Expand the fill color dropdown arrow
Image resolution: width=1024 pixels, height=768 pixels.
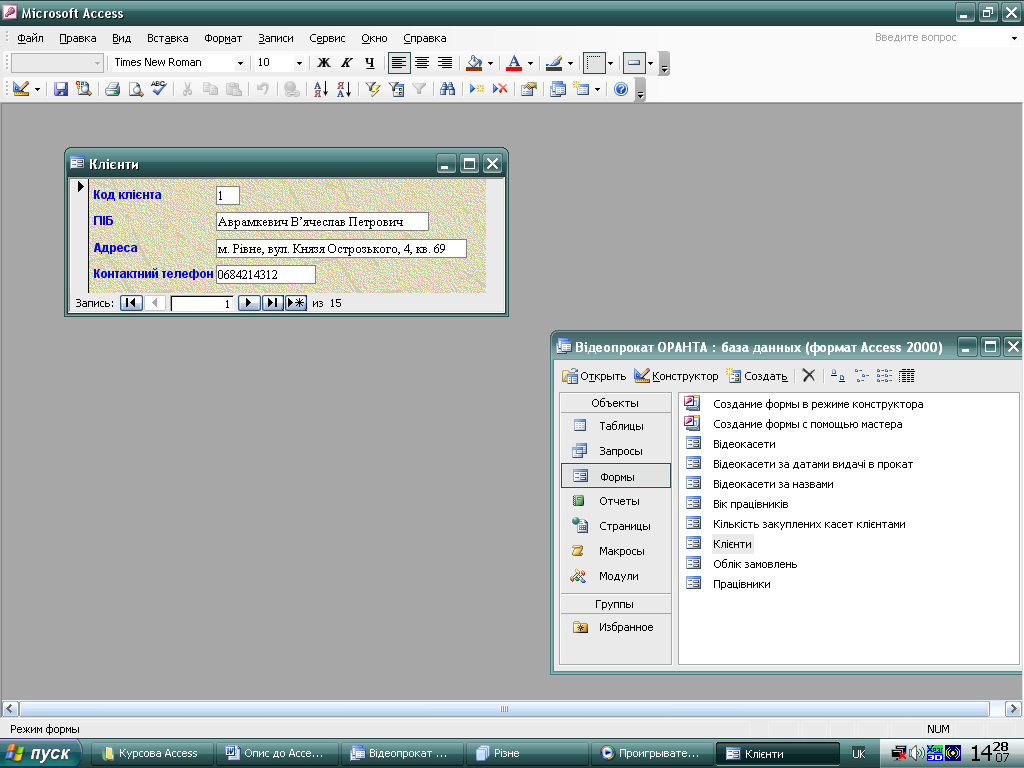490,63
